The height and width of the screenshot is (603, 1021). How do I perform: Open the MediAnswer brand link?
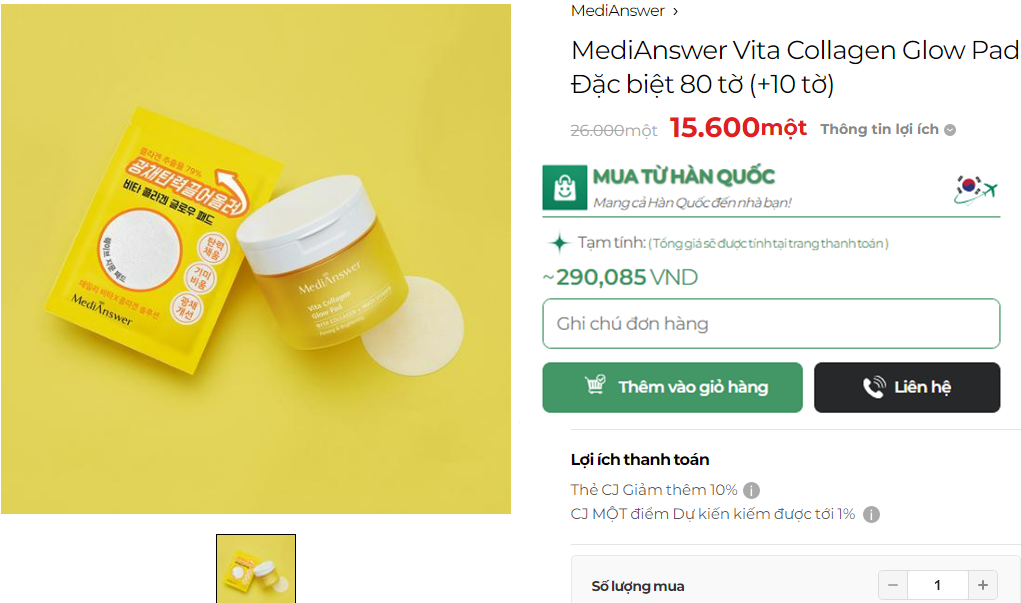point(617,11)
